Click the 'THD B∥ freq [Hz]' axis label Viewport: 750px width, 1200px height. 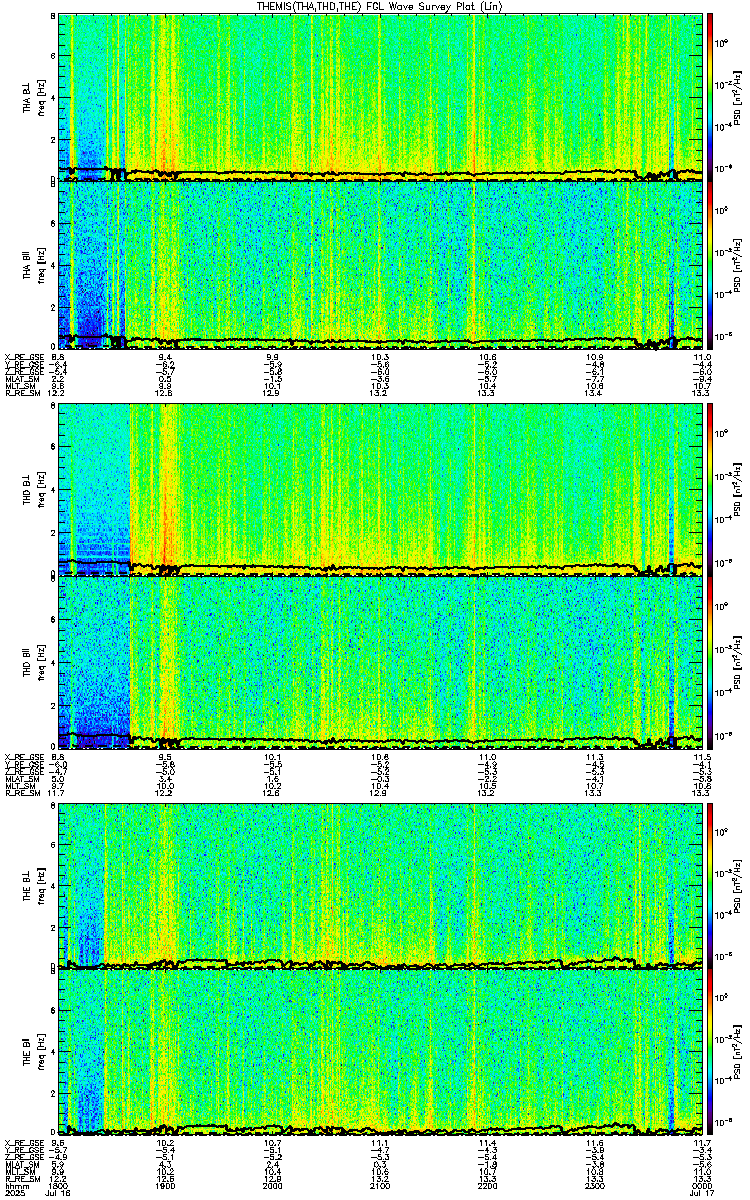click(x=33, y=660)
